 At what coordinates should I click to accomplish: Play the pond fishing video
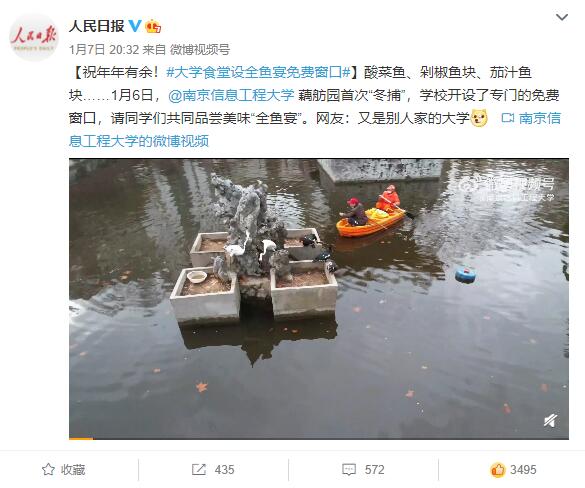pos(319,298)
